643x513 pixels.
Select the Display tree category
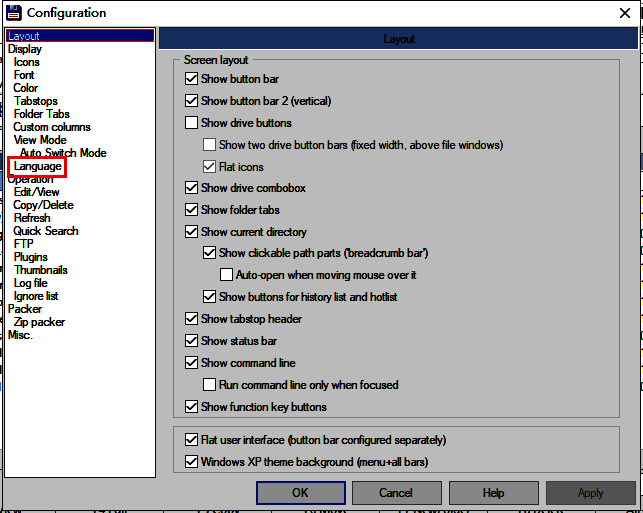pos(25,49)
